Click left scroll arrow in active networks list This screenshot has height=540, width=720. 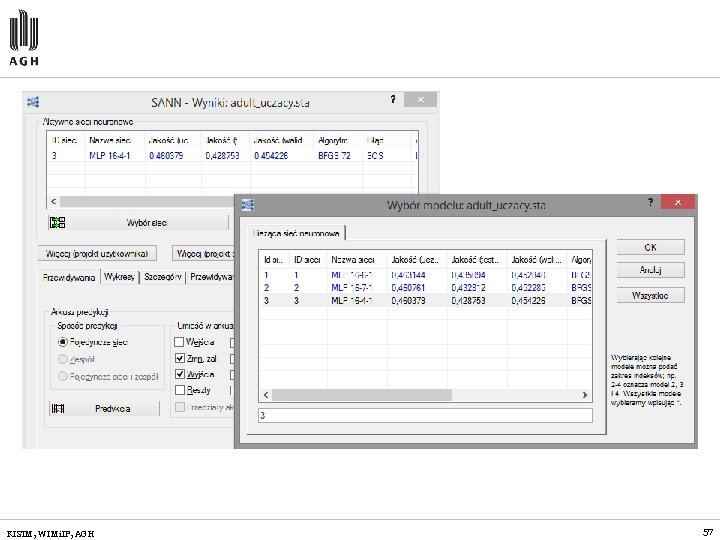coord(54,201)
